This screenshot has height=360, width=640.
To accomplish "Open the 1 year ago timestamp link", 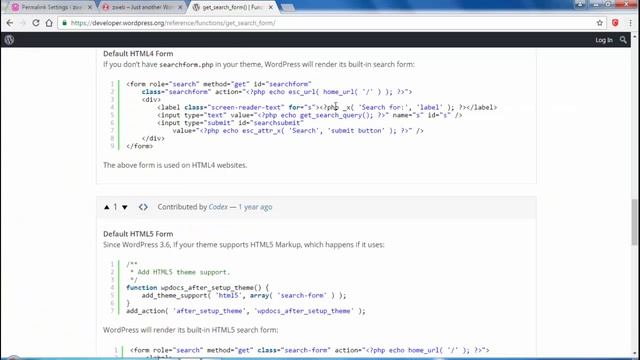I will 255,207.
